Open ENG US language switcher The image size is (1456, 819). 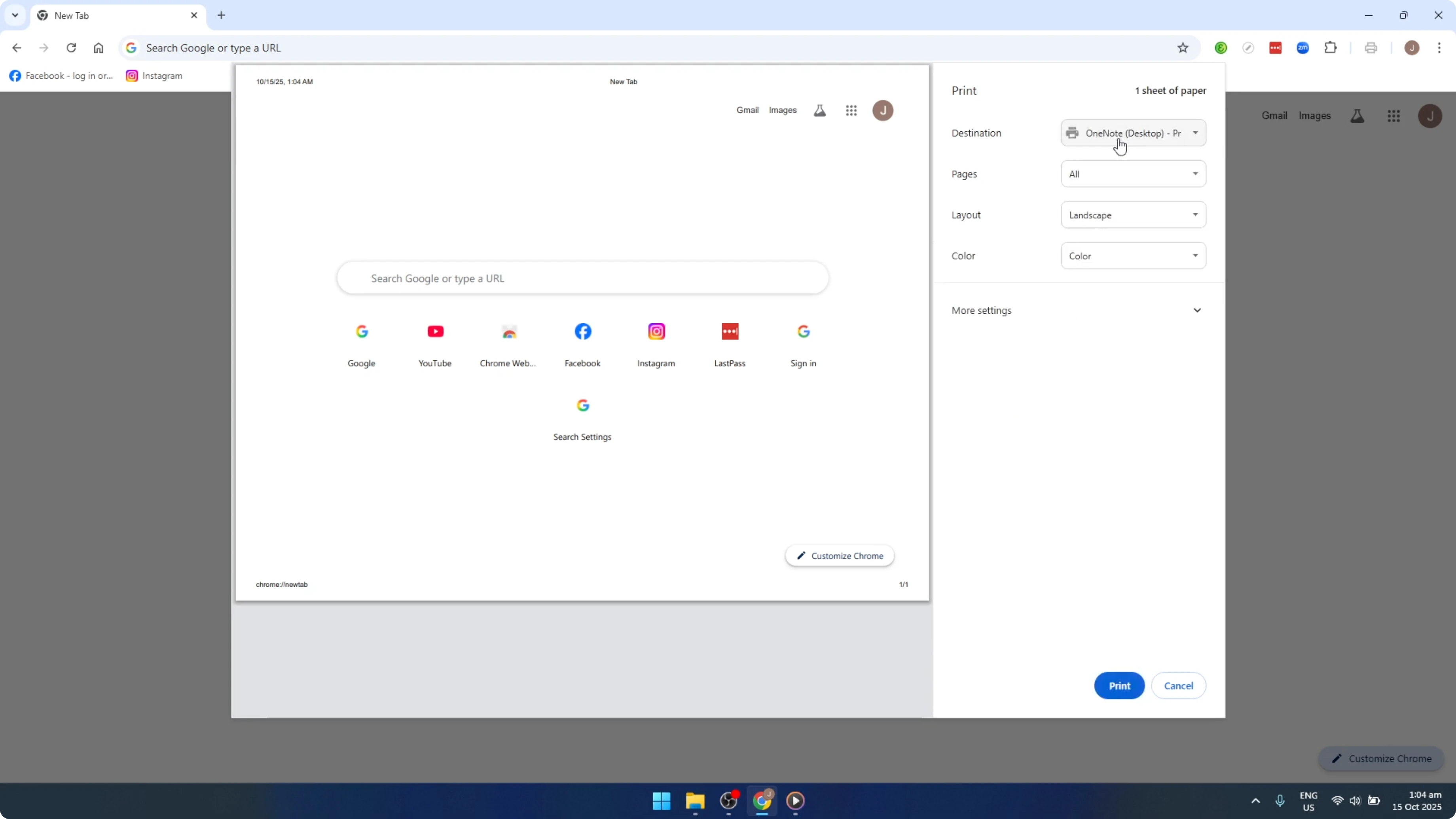point(1308,801)
